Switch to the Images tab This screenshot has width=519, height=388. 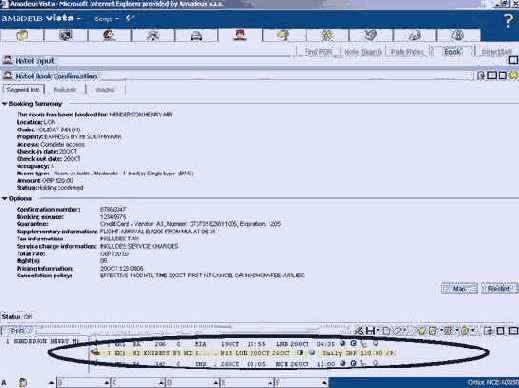[x=106, y=90]
